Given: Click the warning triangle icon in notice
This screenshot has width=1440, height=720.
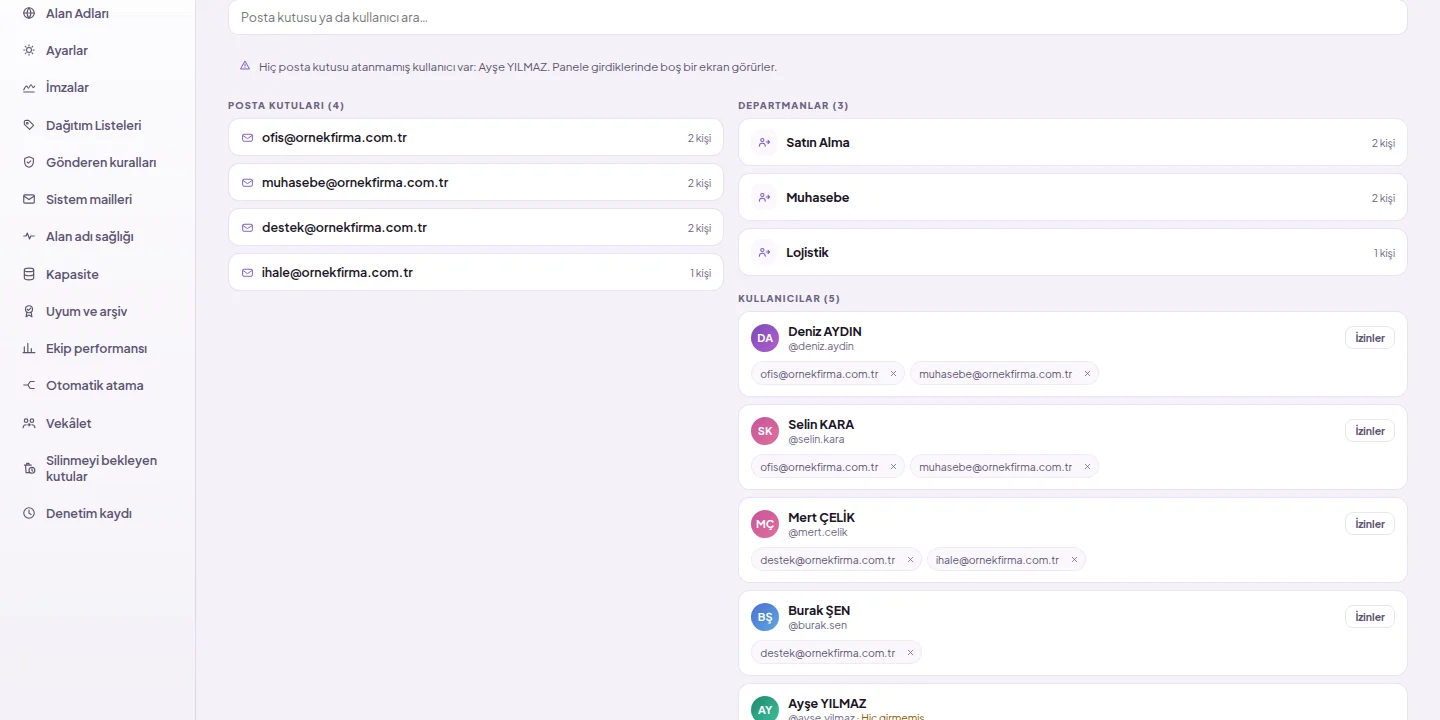Looking at the screenshot, I should pos(245,66).
